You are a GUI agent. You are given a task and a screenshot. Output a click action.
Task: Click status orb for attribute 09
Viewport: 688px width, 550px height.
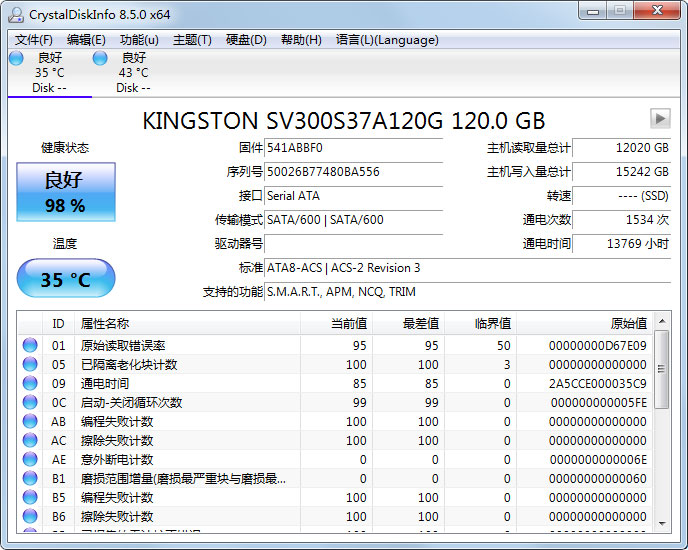pos(30,383)
